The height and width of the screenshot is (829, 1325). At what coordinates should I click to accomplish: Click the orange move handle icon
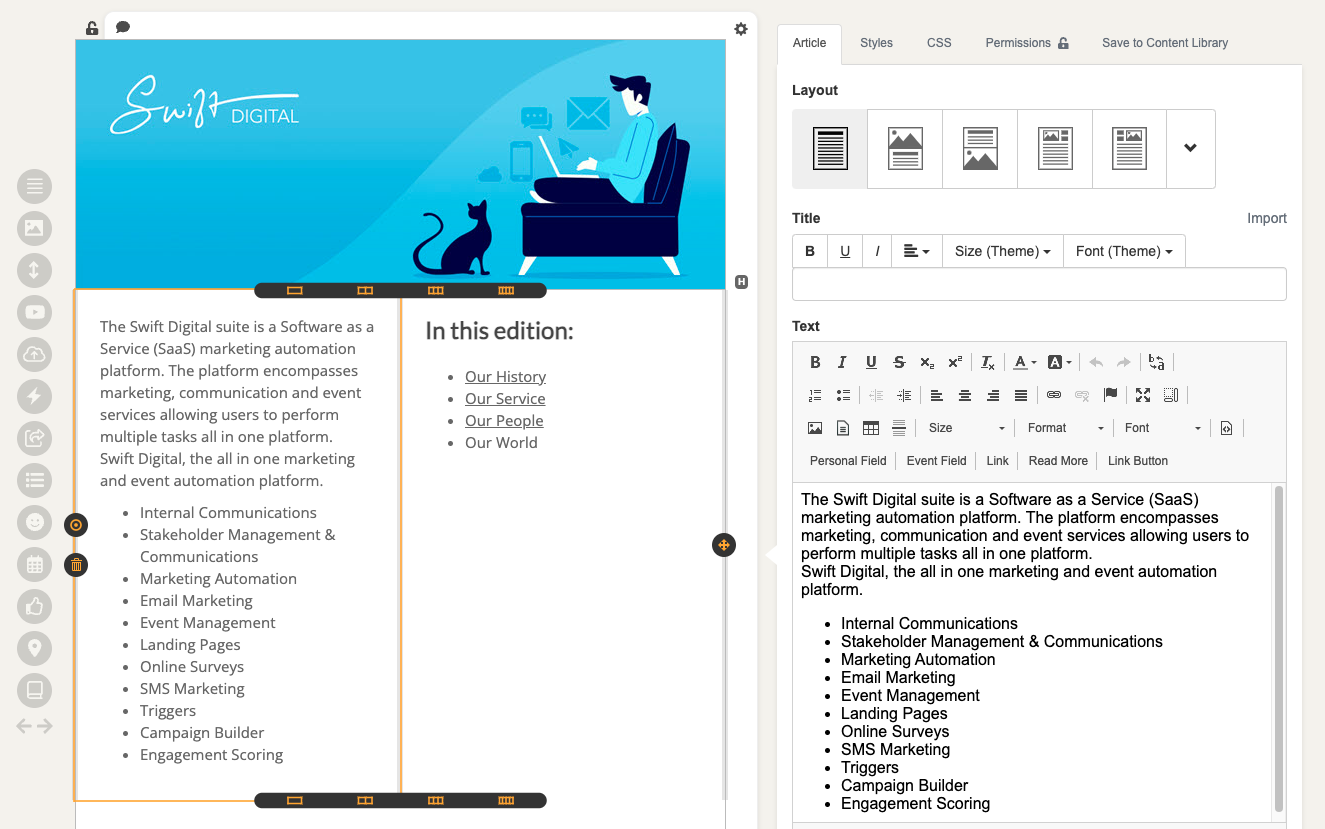pos(724,545)
